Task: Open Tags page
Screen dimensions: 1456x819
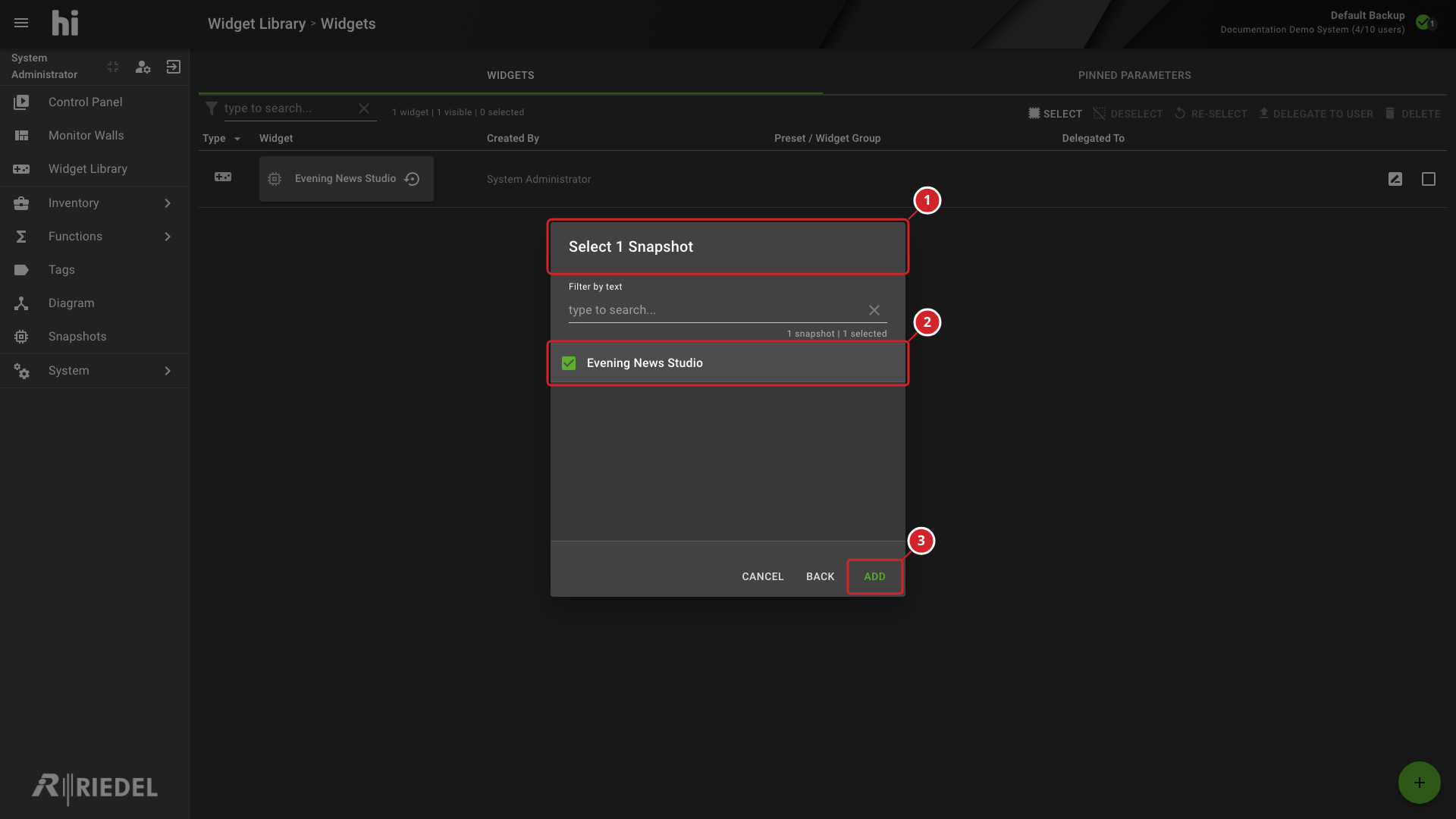Action: [95, 269]
